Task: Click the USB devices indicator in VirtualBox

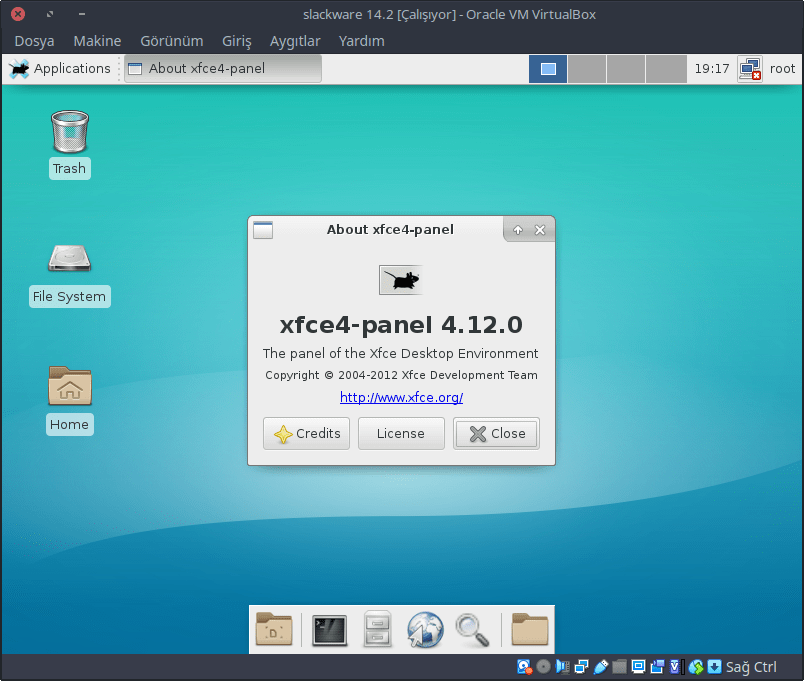Action: [600, 667]
